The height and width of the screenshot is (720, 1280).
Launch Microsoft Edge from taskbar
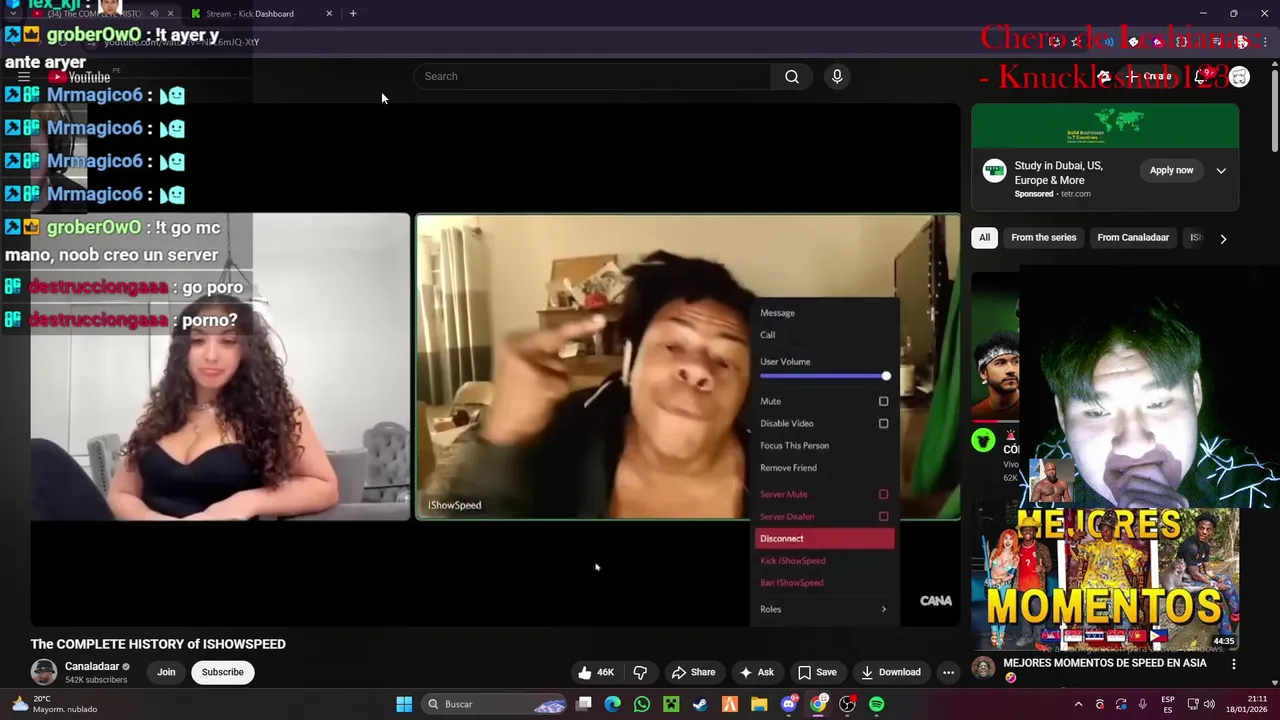tap(613, 704)
